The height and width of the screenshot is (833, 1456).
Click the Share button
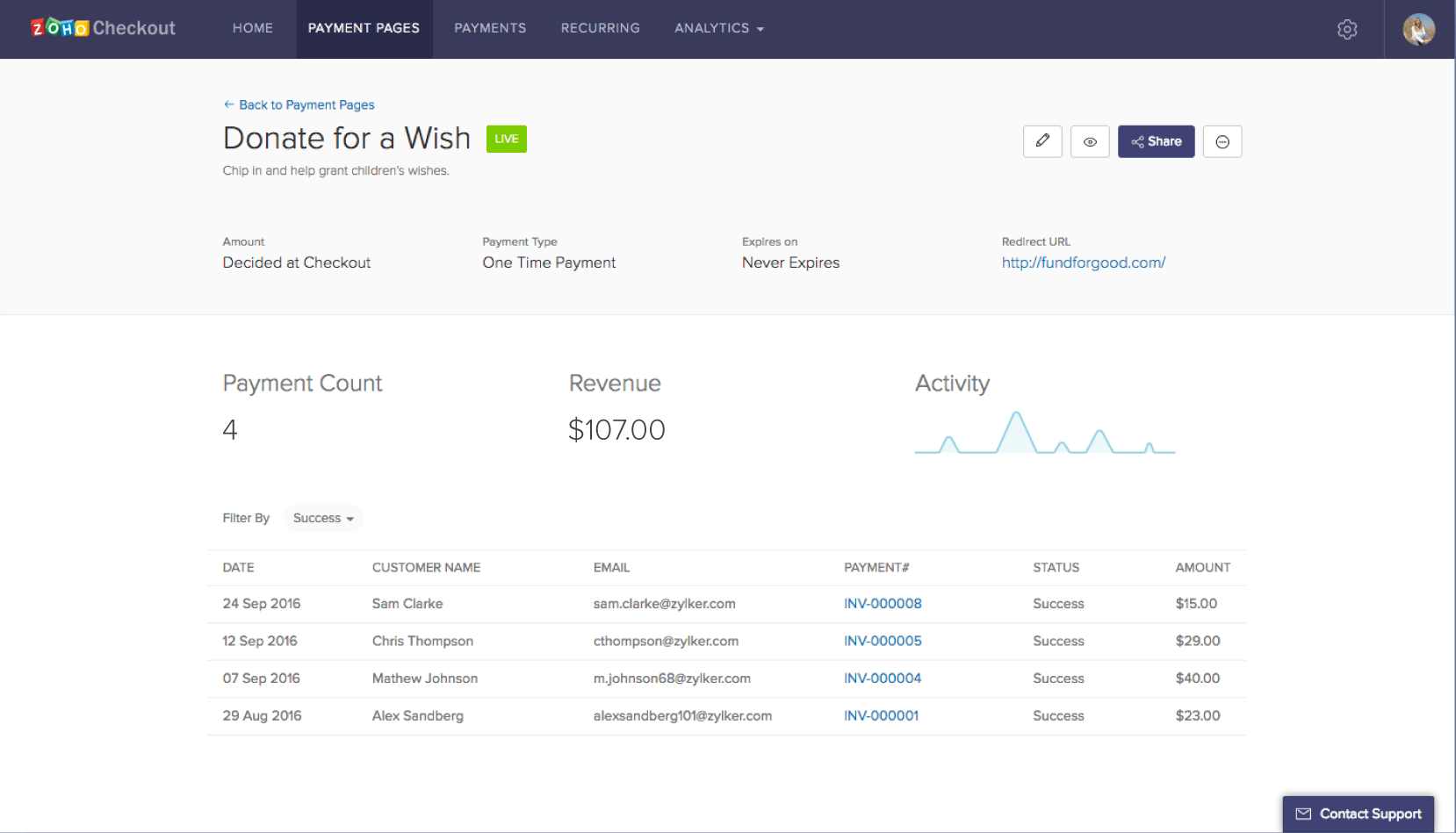1156,141
